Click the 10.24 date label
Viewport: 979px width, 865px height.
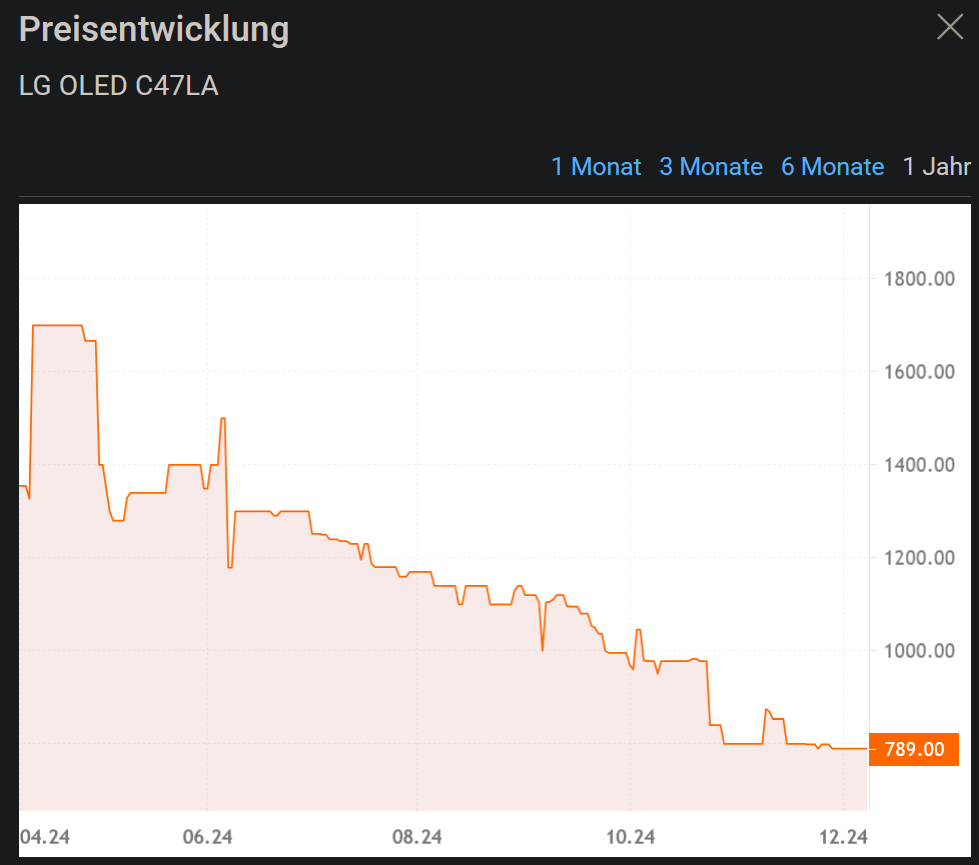[631, 837]
